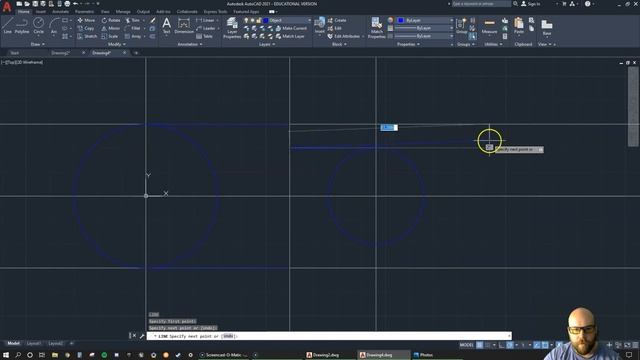Switch to the Model layout tab
The height and width of the screenshot is (360, 640).
pyautogui.click(x=13, y=343)
